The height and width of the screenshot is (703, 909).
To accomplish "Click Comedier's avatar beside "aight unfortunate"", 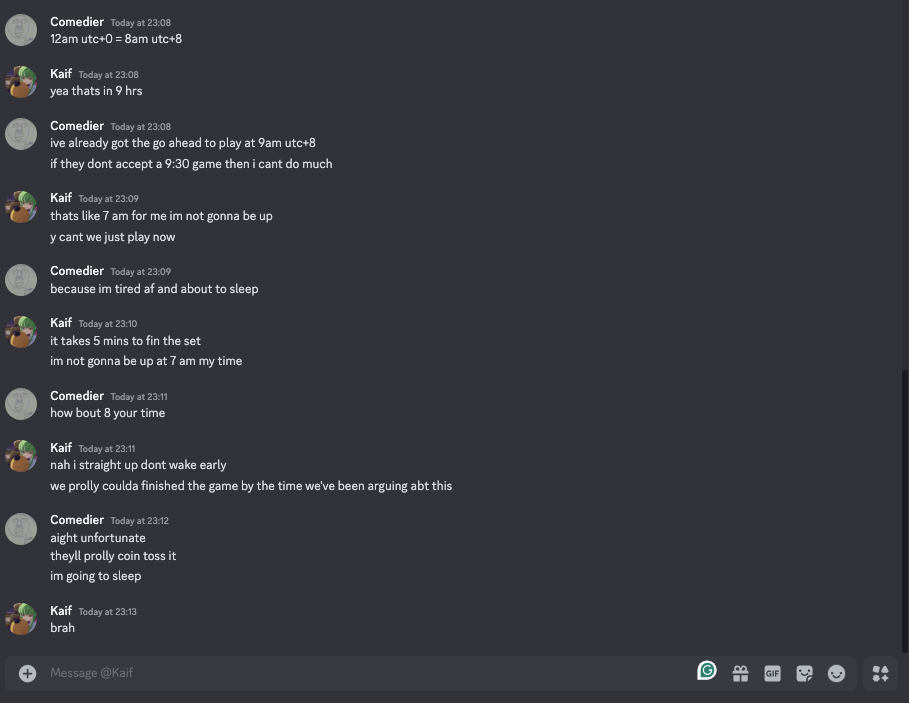I will pyautogui.click(x=21, y=529).
